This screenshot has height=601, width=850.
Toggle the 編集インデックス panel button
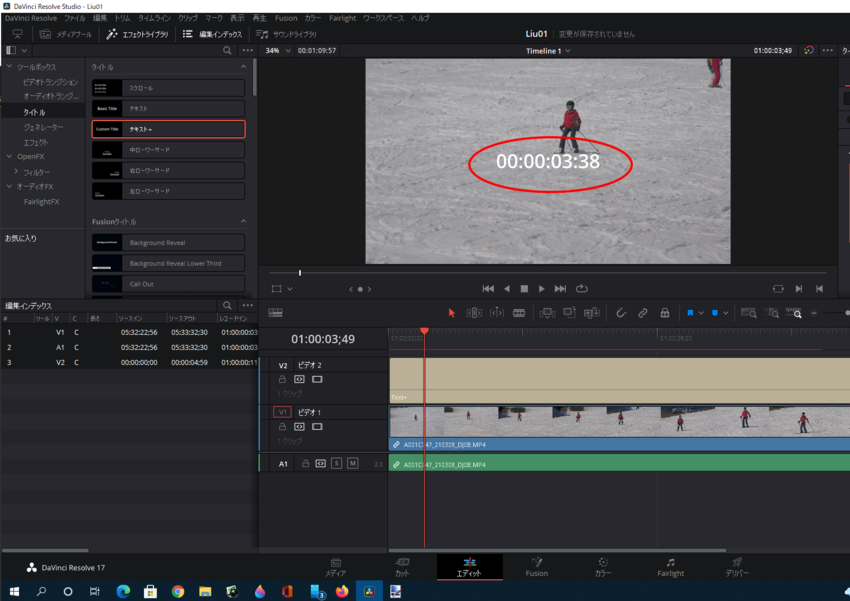click(212, 34)
